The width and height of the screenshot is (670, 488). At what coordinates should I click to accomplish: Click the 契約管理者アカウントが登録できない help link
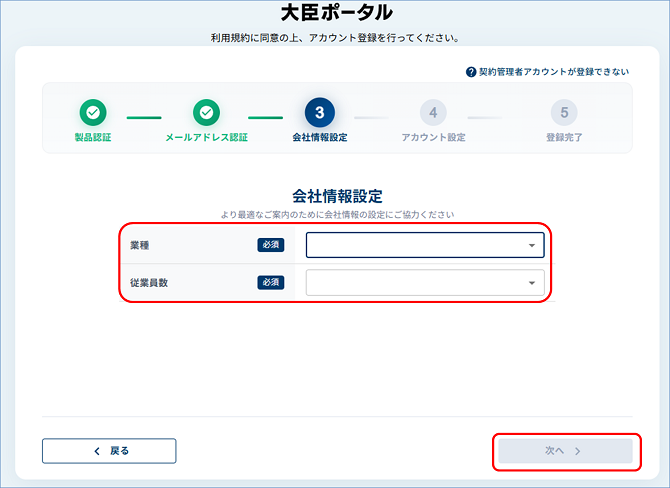coord(554,72)
